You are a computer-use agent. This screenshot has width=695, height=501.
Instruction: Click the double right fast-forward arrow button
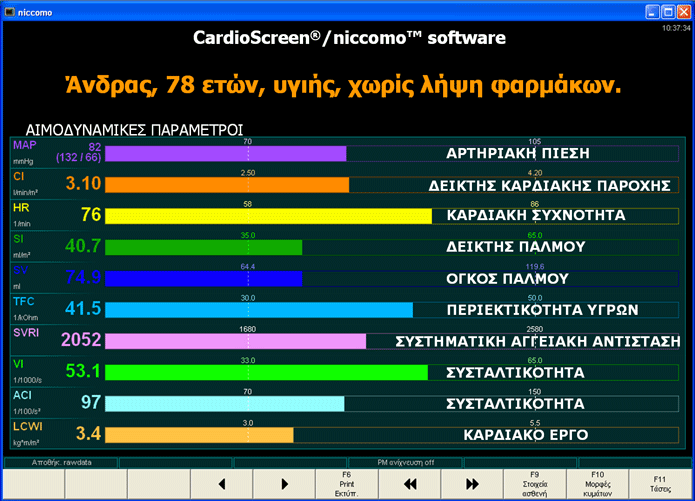click(x=472, y=484)
